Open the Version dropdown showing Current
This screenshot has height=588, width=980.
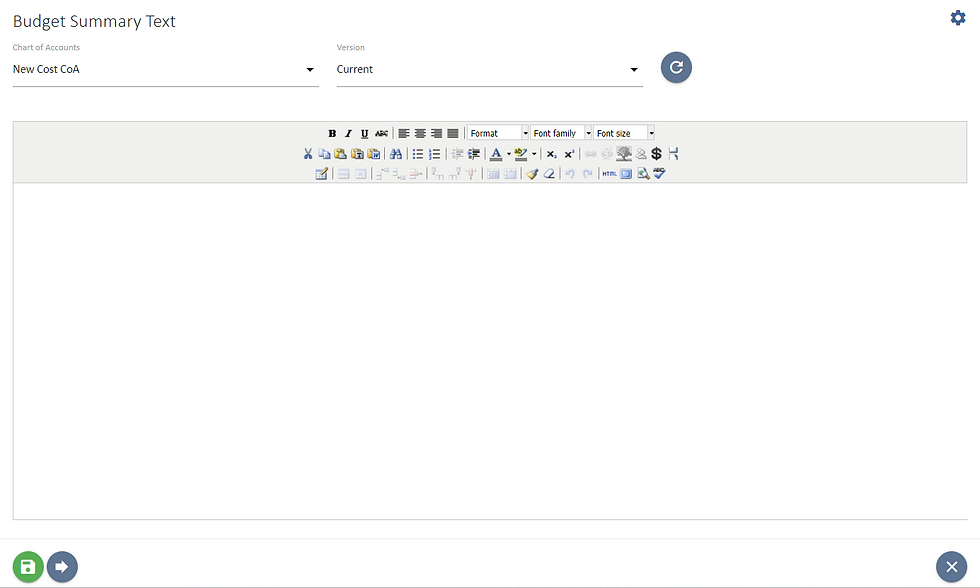[489, 69]
